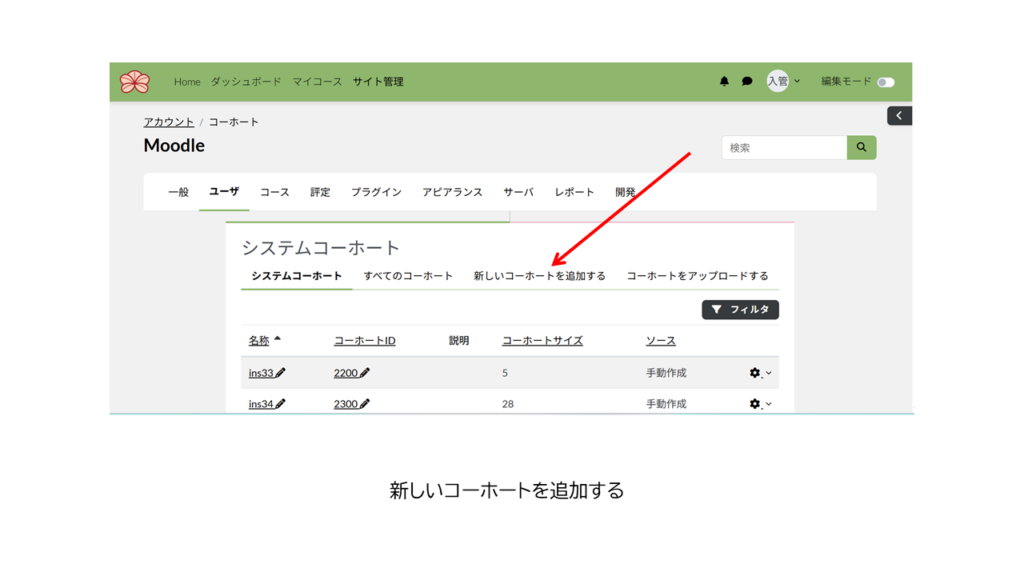
Task: Click the green search magnifier button
Action: pyautogui.click(x=861, y=148)
